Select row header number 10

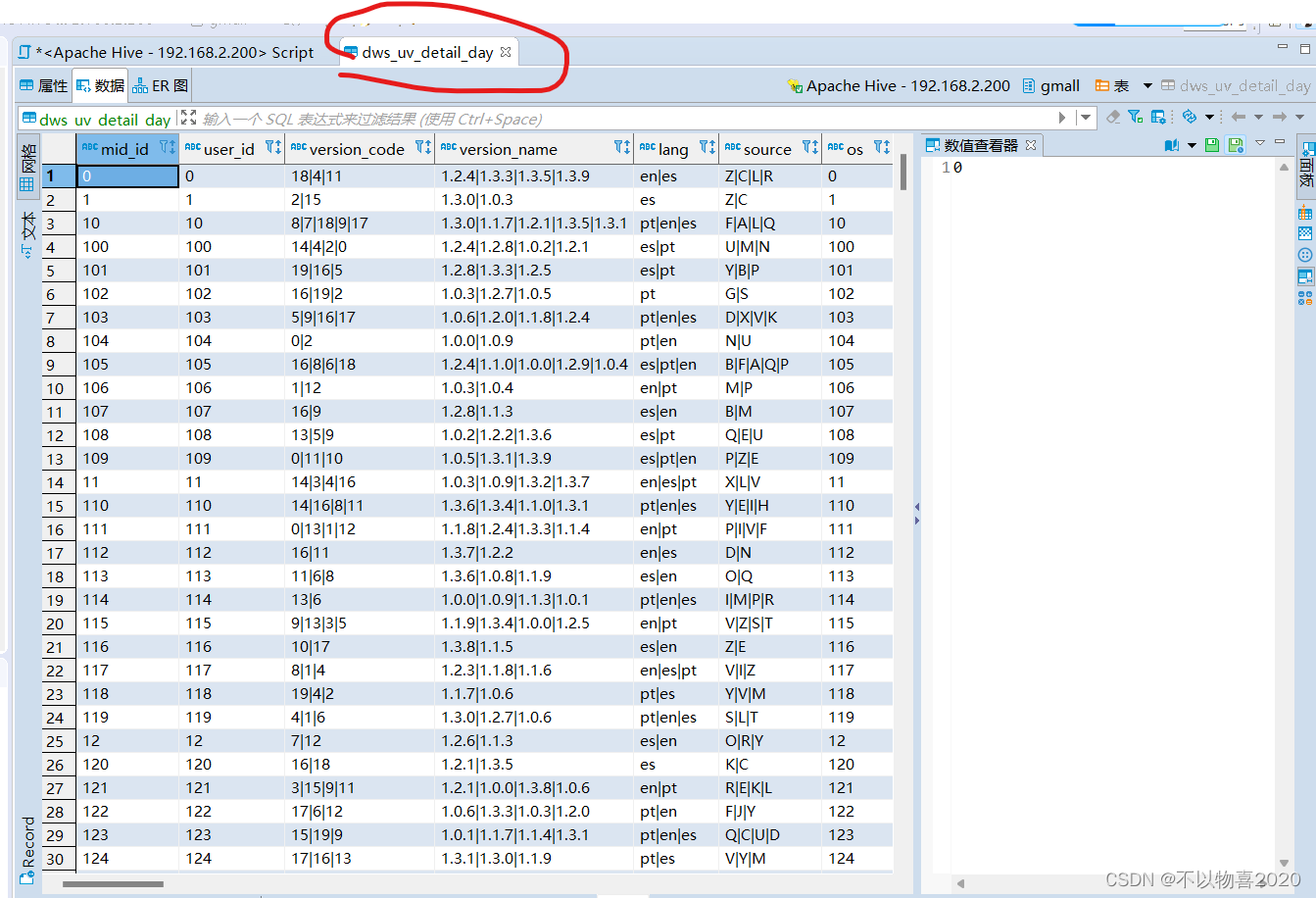pos(59,388)
